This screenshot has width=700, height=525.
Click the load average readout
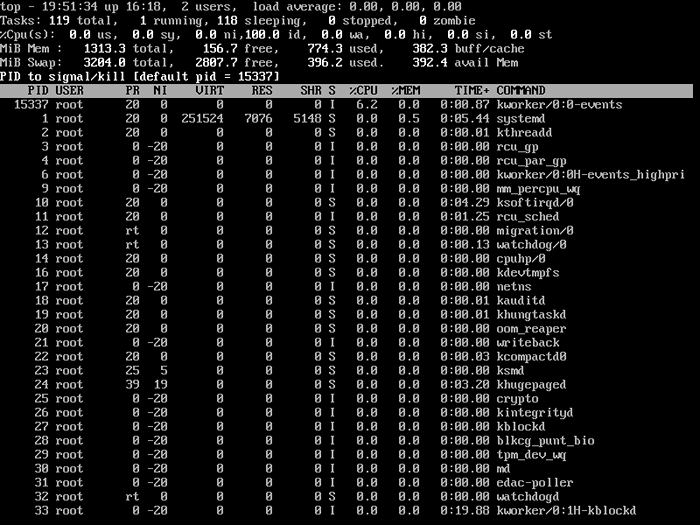(x=357, y=7)
